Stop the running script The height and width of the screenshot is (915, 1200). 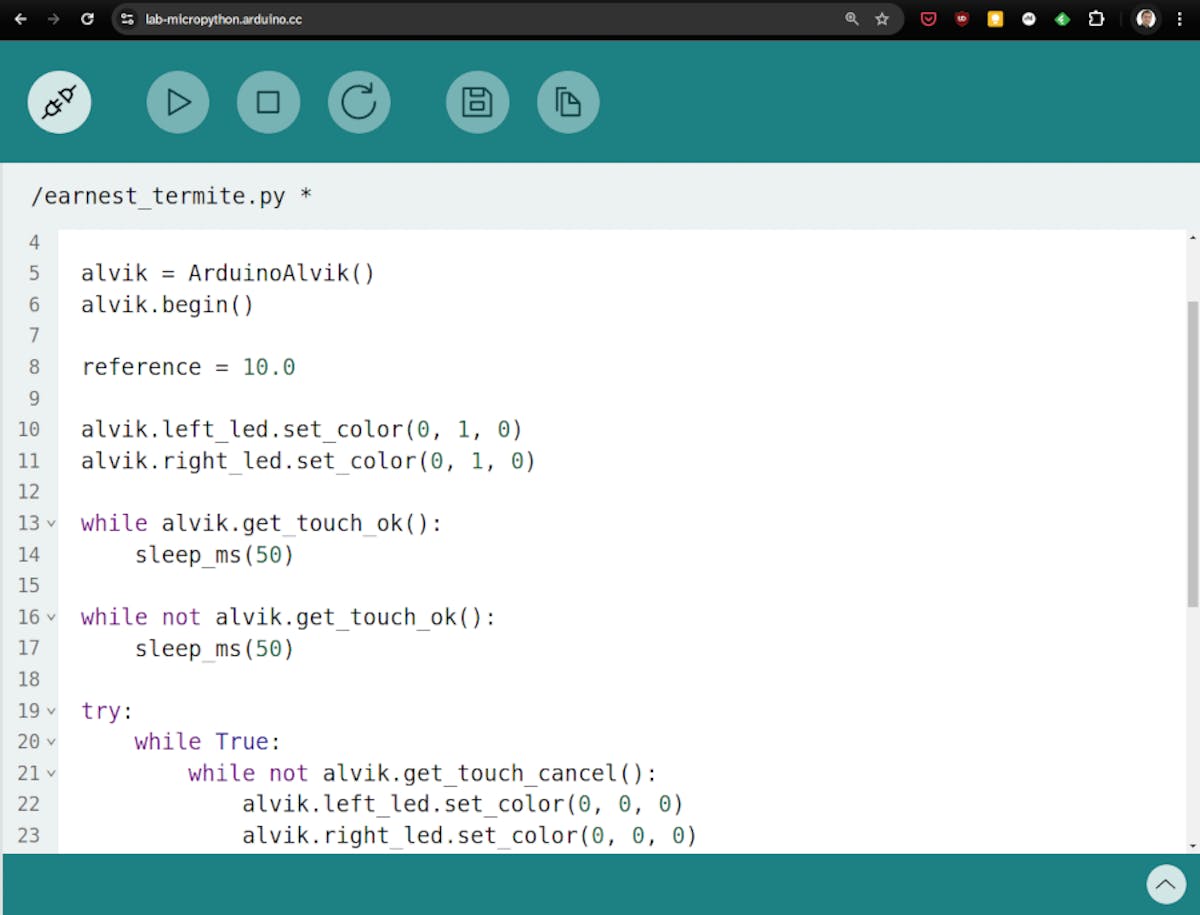tap(268, 102)
